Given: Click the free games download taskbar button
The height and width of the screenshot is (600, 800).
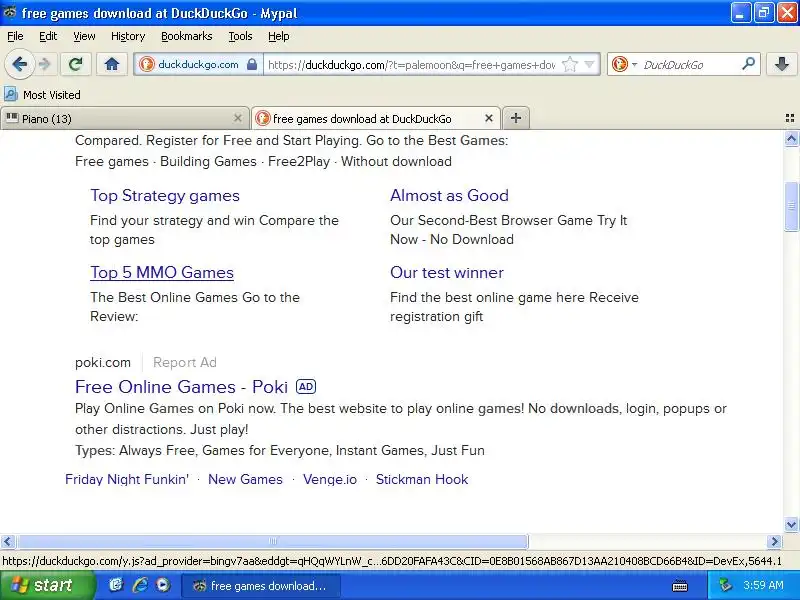Looking at the screenshot, I should click(x=261, y=586).
